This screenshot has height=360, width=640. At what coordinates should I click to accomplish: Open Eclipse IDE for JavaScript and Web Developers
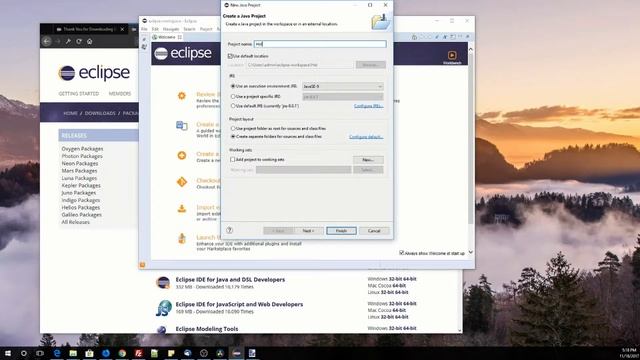coord(239,304)
